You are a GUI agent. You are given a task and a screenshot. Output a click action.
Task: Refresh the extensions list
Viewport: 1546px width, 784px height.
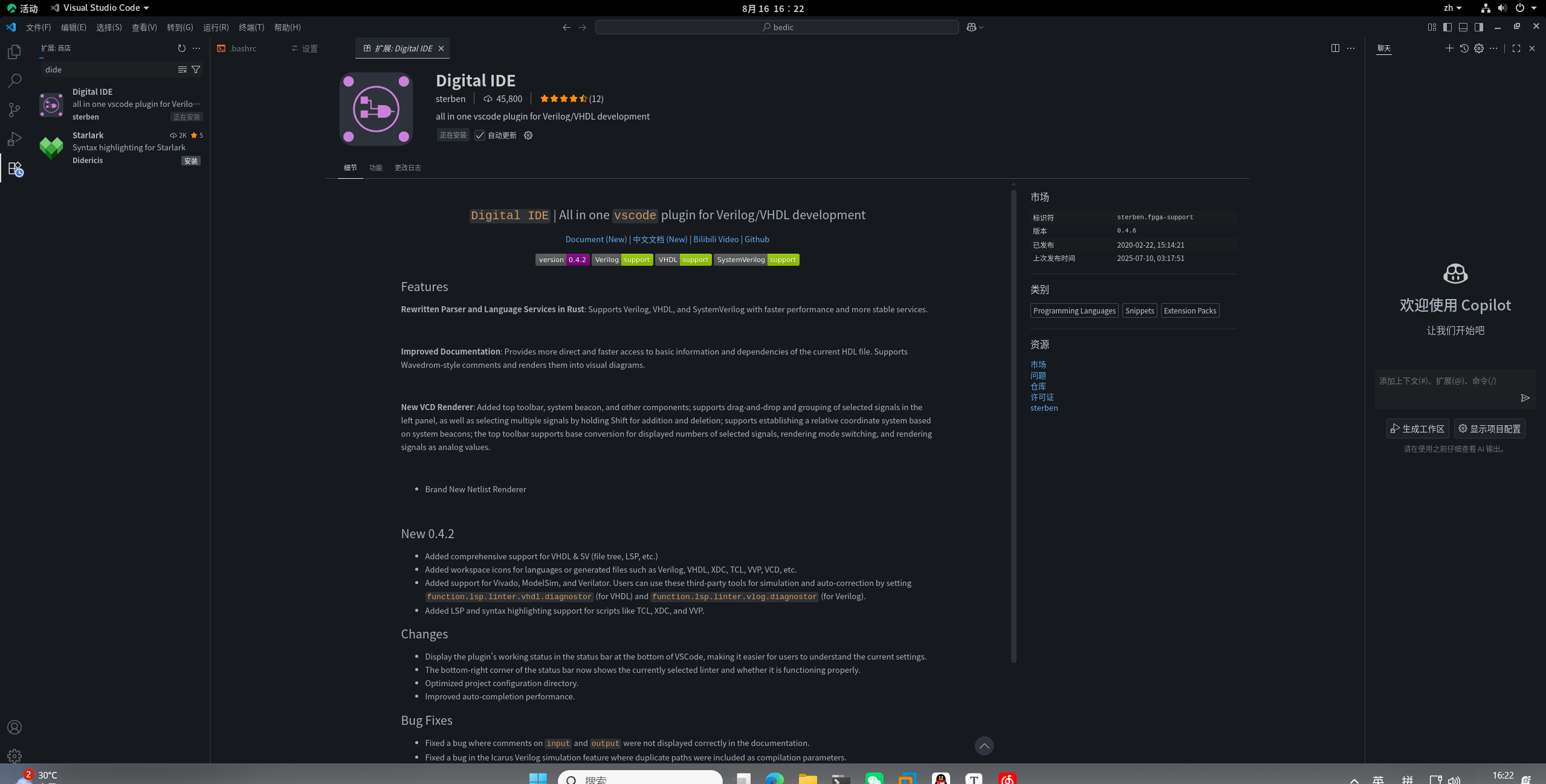(x=181, y=48)
